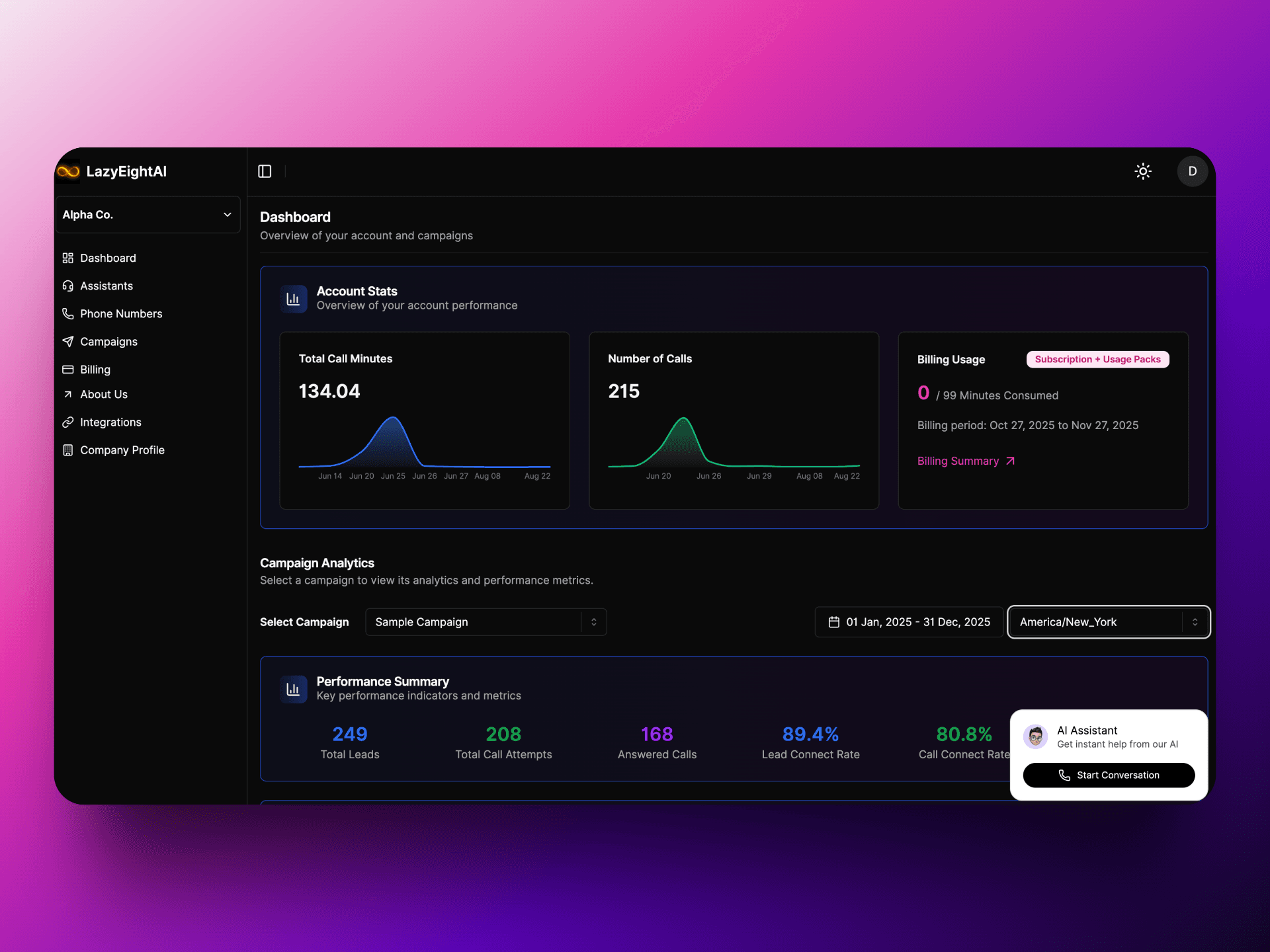This screenshot has width=1270, height=952.
Task: Click the timezone selector up-down arrows
Action: (1195, 622)
